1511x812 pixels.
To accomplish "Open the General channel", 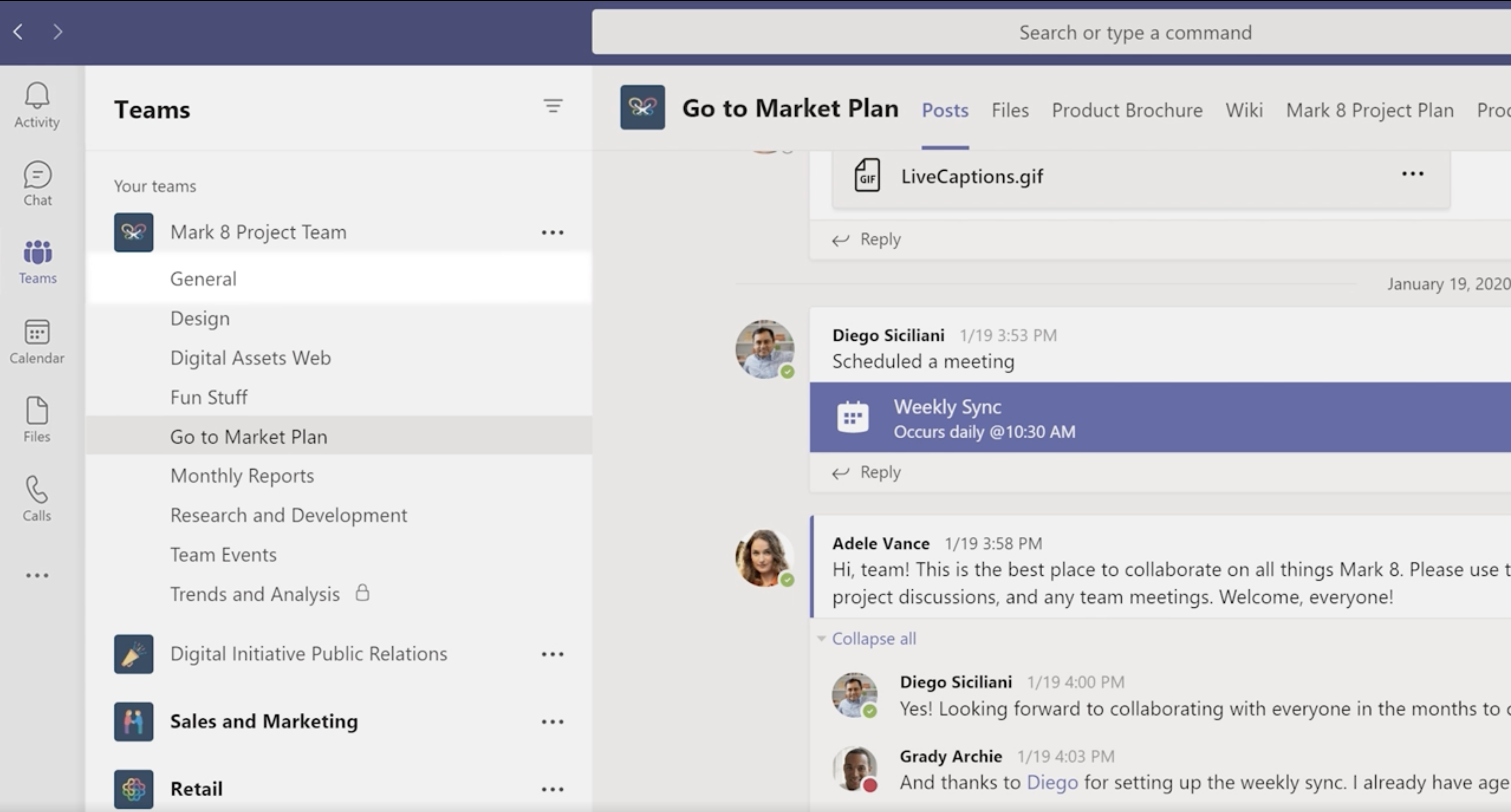I will click(x=339, y=279).
